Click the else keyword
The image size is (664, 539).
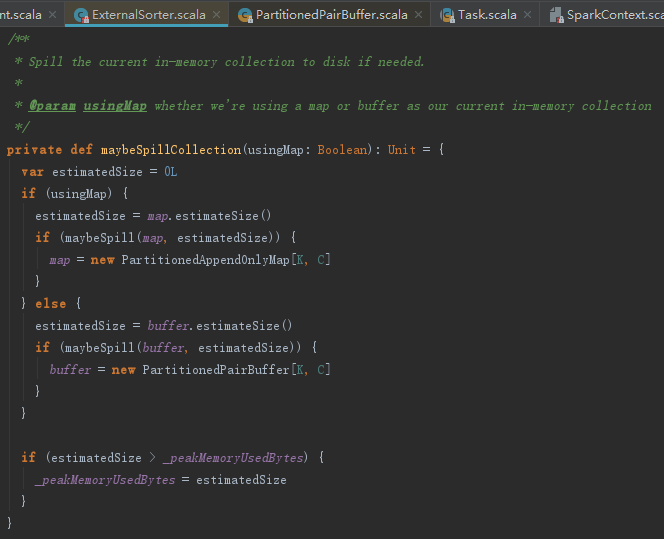point(51,304)
